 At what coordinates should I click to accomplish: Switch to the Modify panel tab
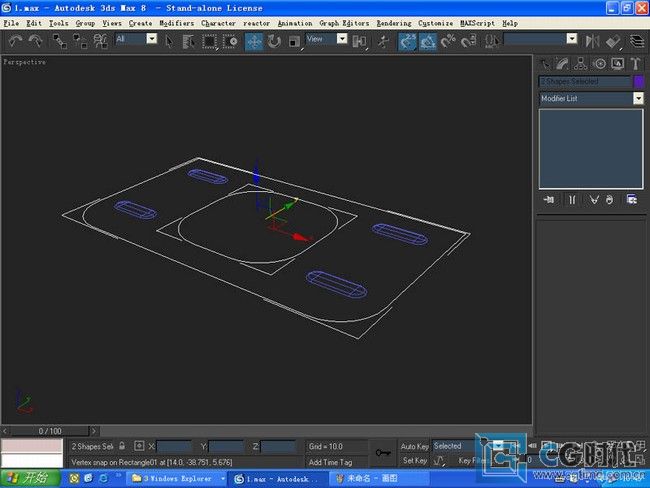563,63
